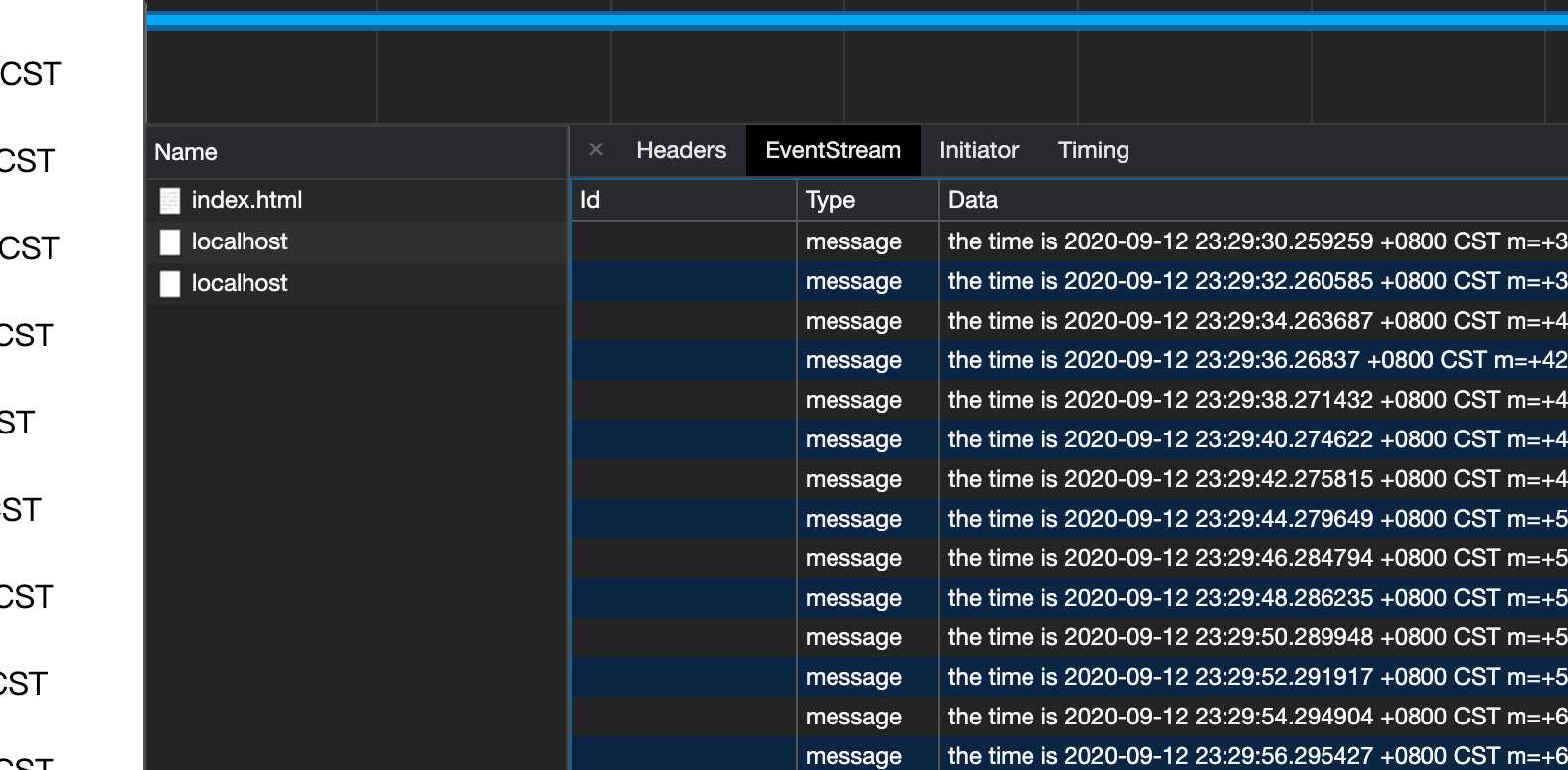Click the Name column header
Image resolution: width=1568 pixels, height=770 pixels.
[186, 152]
